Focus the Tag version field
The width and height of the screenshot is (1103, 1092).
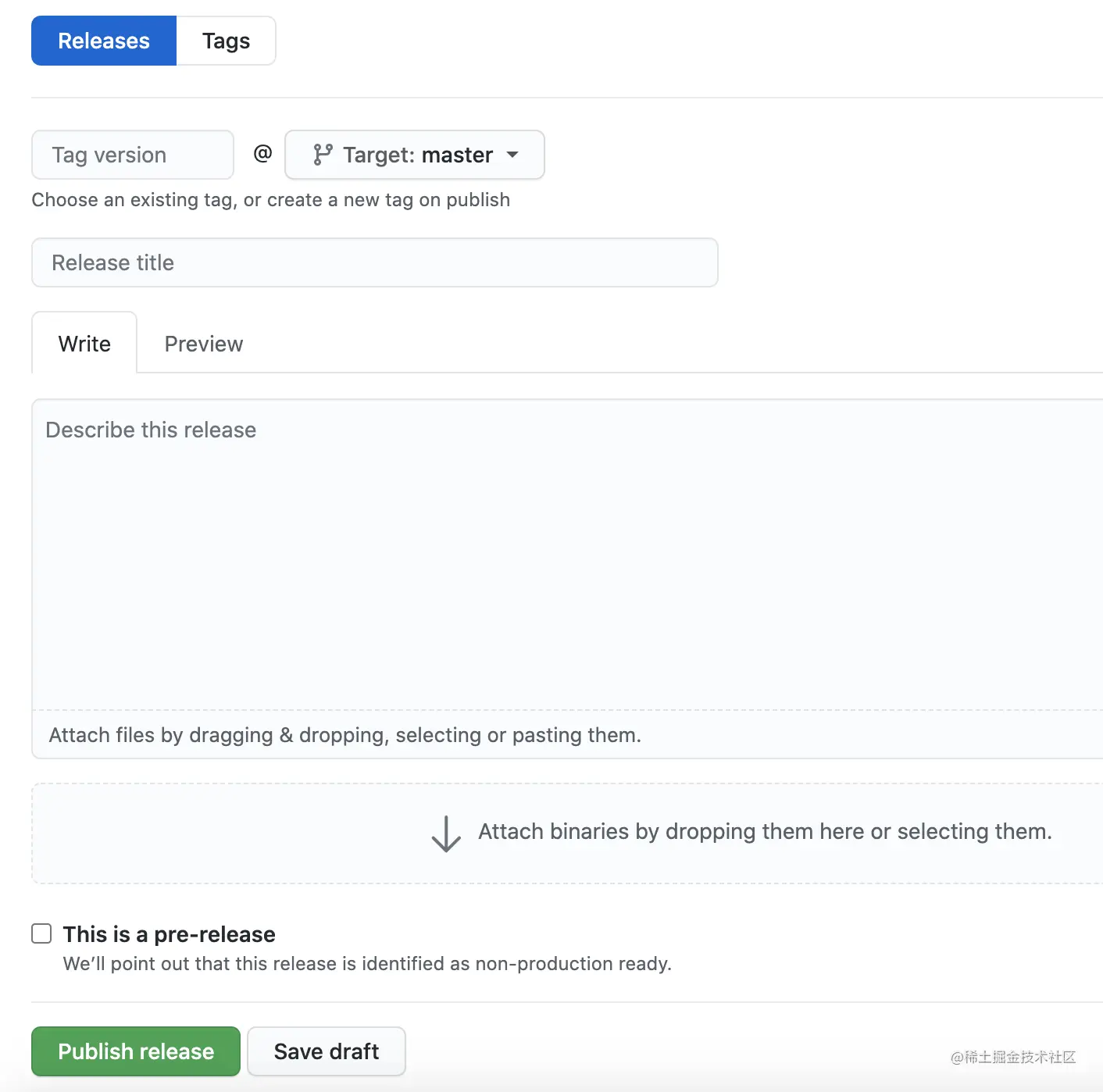click(133, 155)
